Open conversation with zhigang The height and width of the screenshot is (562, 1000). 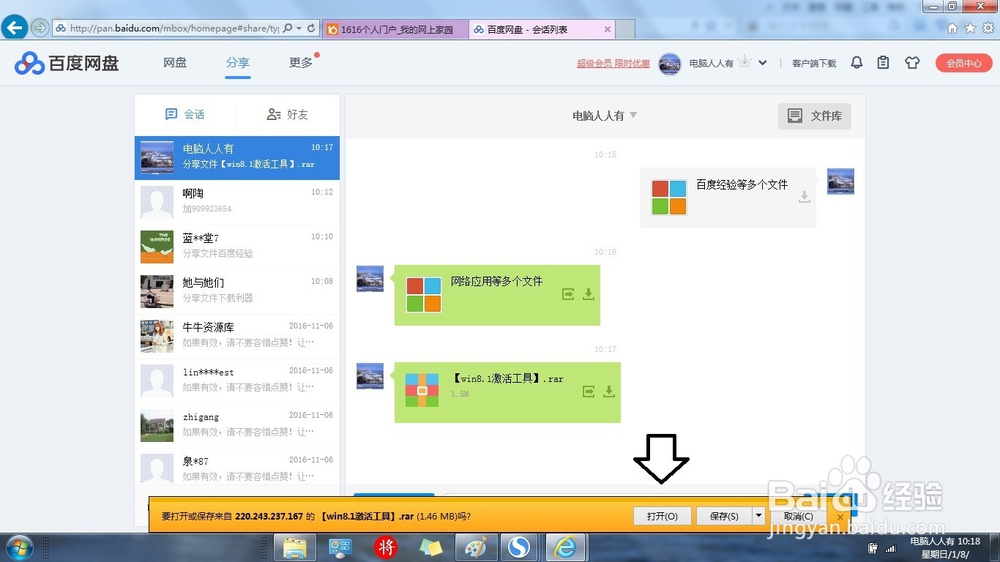[237, 425]
